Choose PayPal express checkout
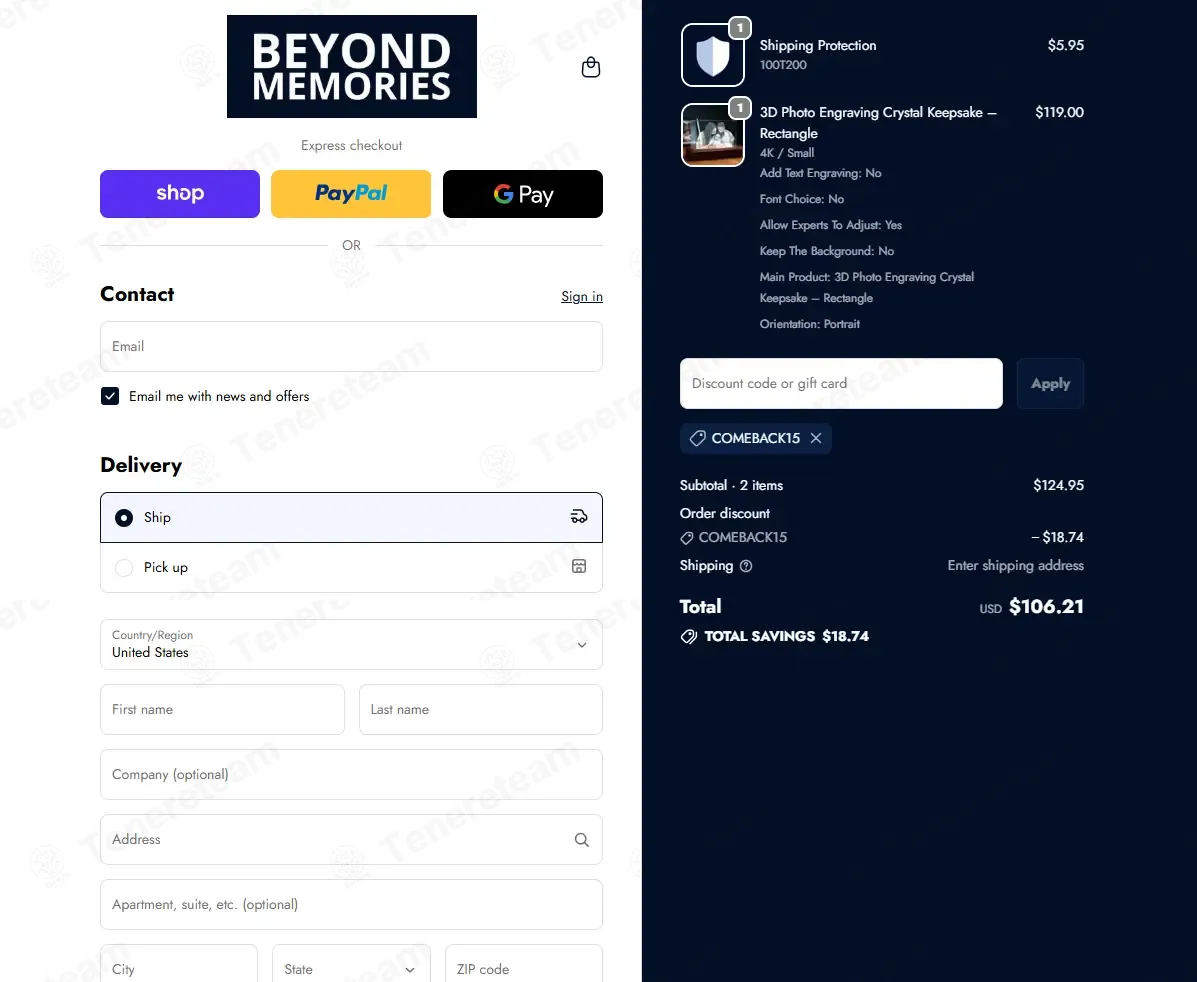 [x=351, y=194]
